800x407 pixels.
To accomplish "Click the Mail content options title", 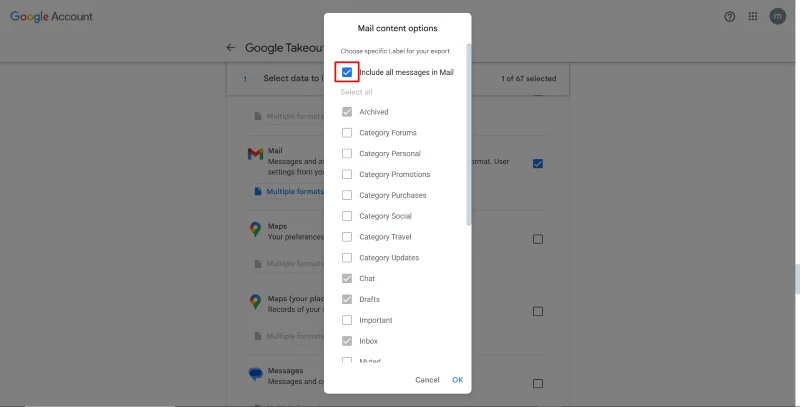I will [397, 29].
